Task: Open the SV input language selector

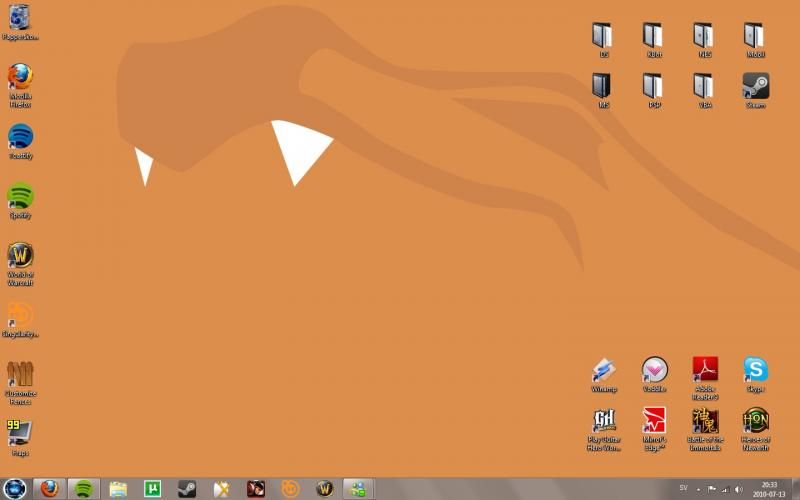Action: coord(683,489)
